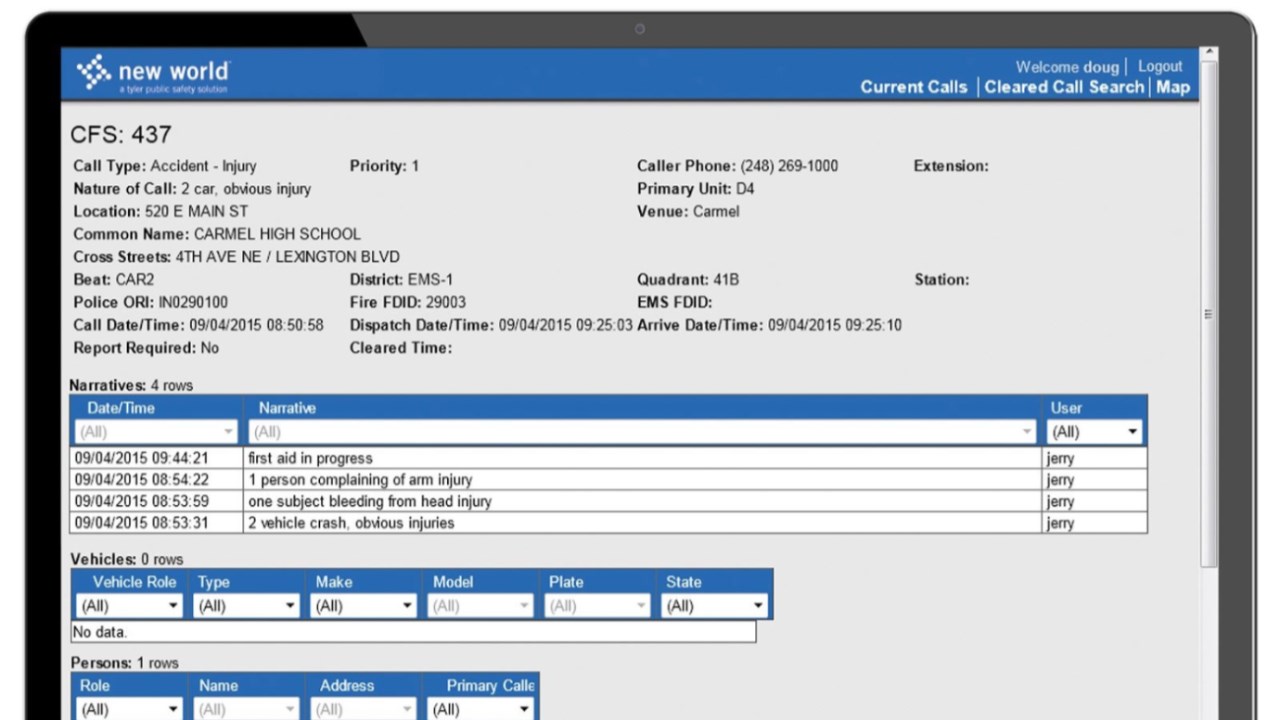Select the 'first aid in progress' narrative
Screen dimensions: 1280x720
tap(608, 458)
